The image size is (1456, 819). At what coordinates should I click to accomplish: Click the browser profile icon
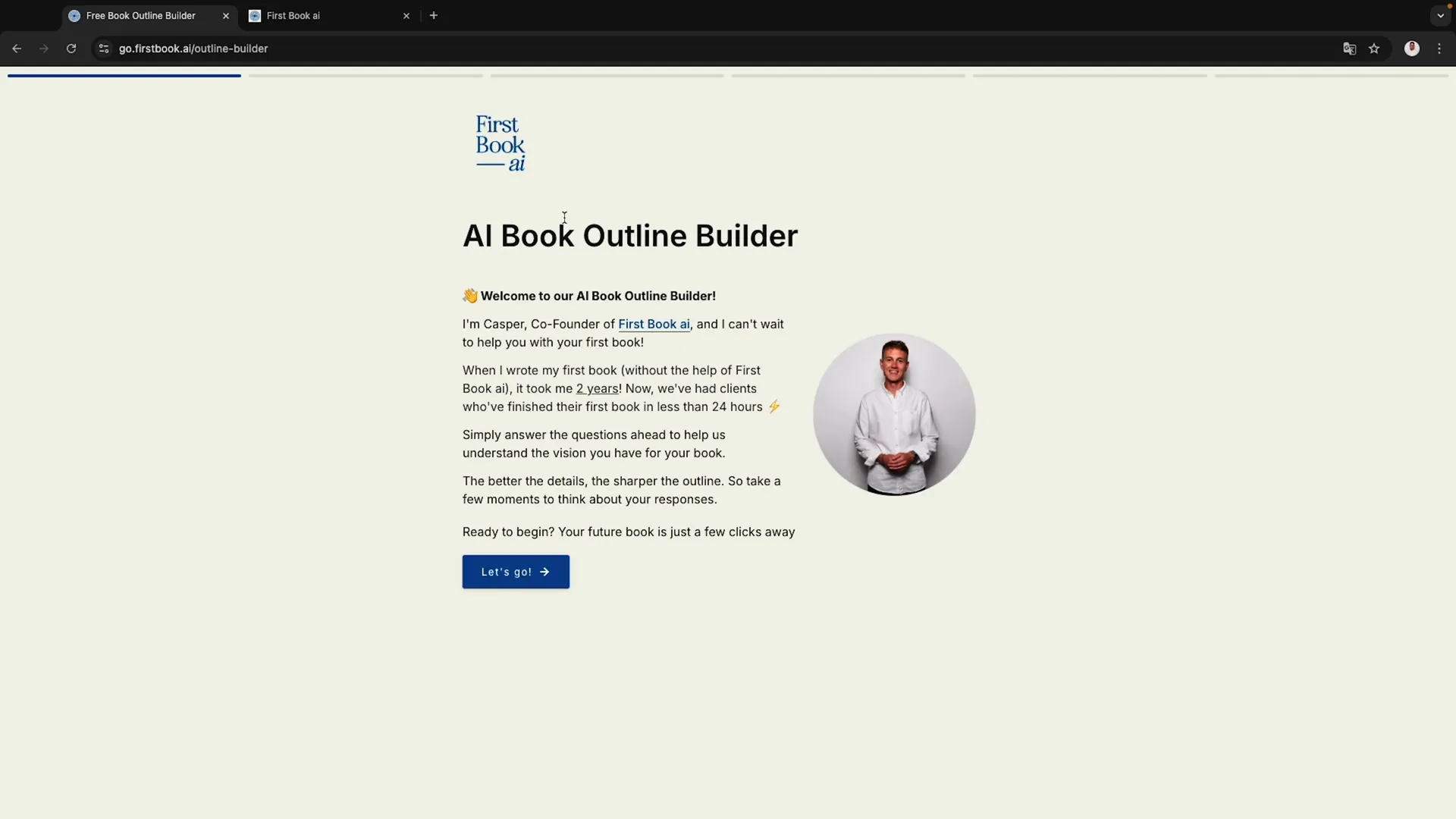click(x=1411, y=48)
